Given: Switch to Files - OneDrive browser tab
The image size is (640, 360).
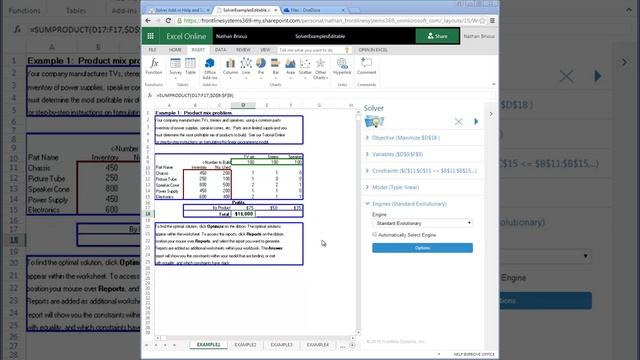Looking at the screenshot, I should [x=313, y=10].
